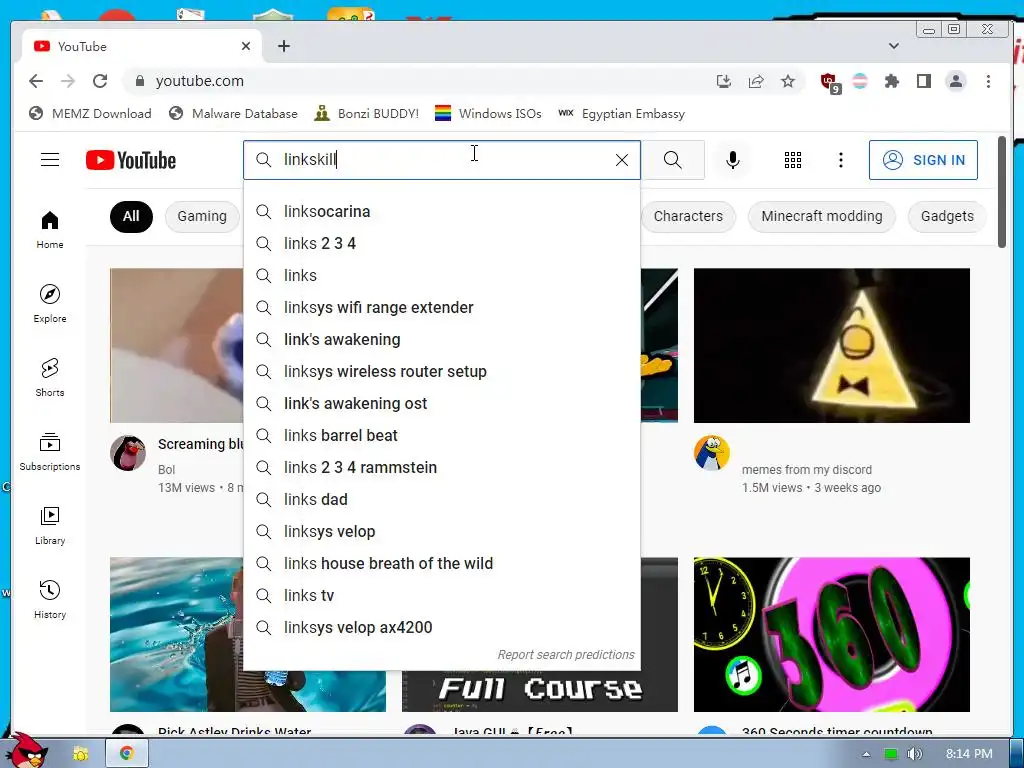Reload the page with the refresh icon
The height and width of the screenshot is (768, 1024).
[x=100, y=81]
